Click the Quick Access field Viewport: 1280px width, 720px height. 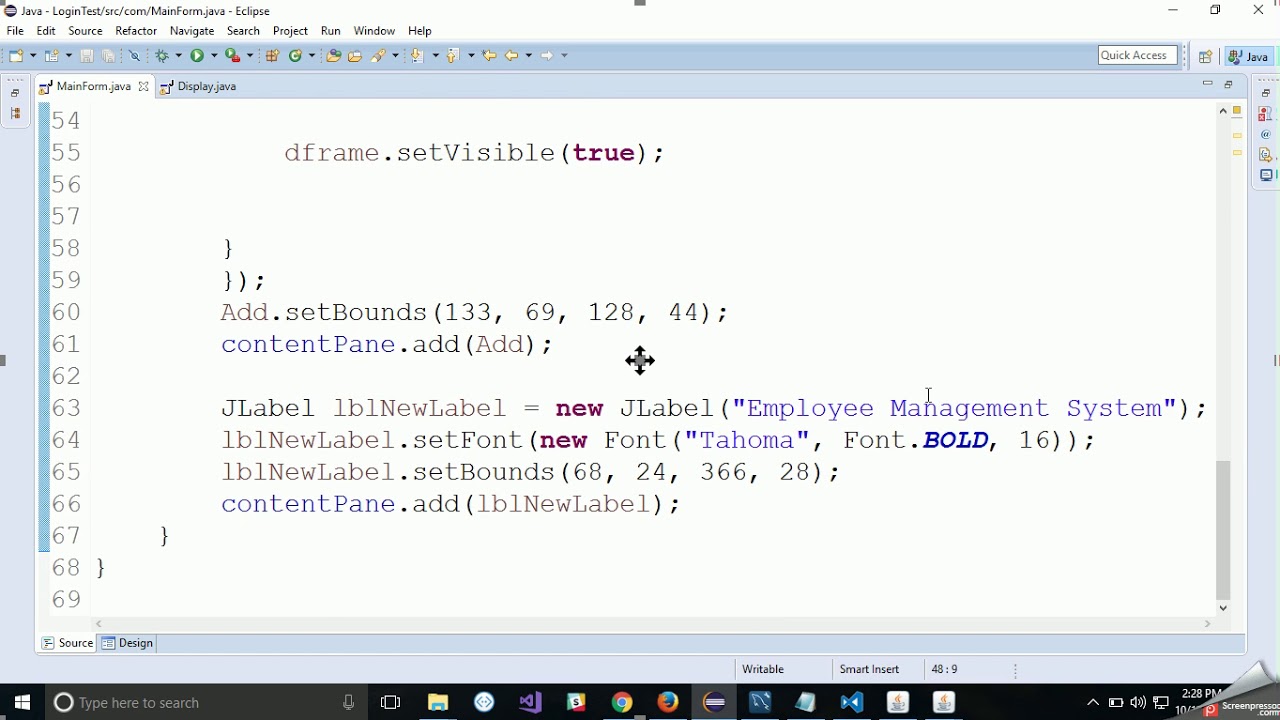1137,55
